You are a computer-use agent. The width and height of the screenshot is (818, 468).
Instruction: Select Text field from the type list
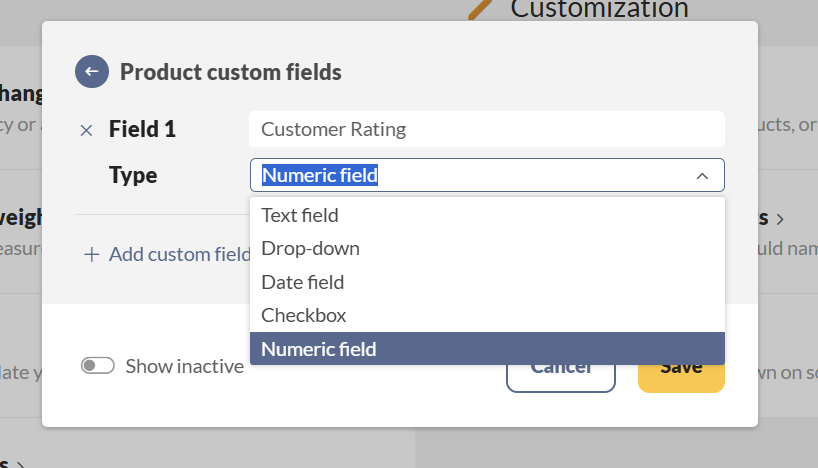click(x=300, y=215)
